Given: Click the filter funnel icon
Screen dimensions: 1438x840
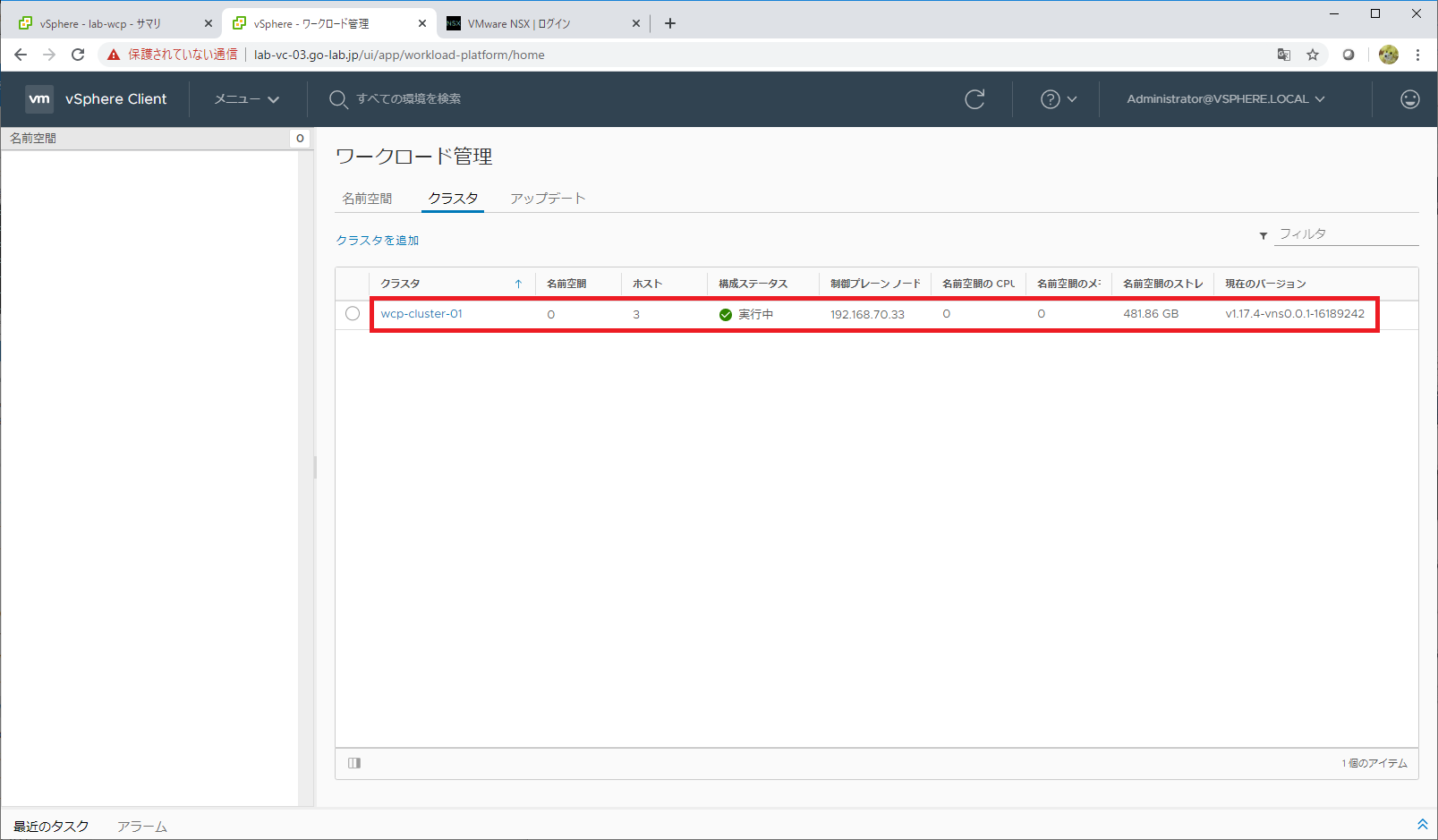Looking at the screenshot, I should [1264, 235].
